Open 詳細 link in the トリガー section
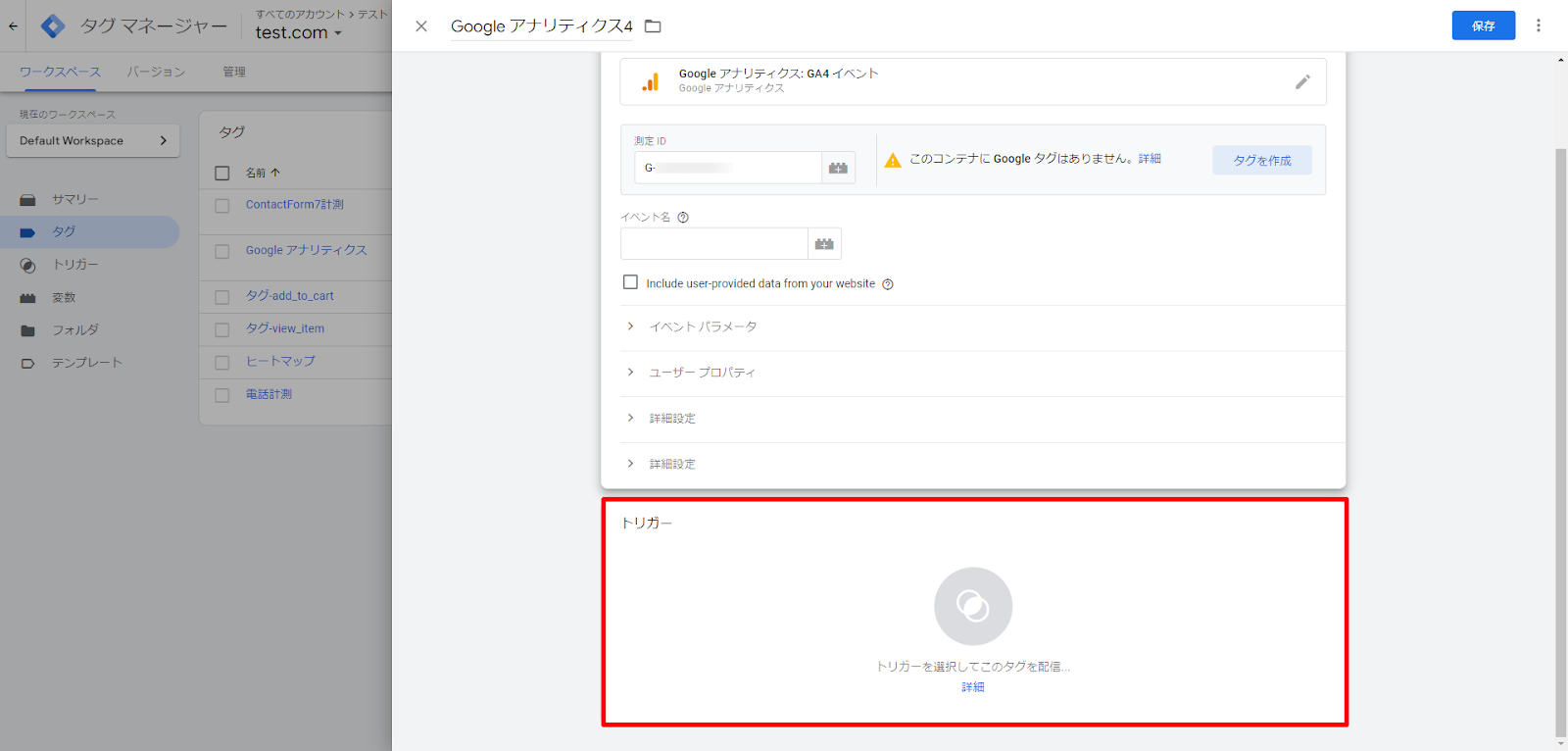 pos(973,687)
